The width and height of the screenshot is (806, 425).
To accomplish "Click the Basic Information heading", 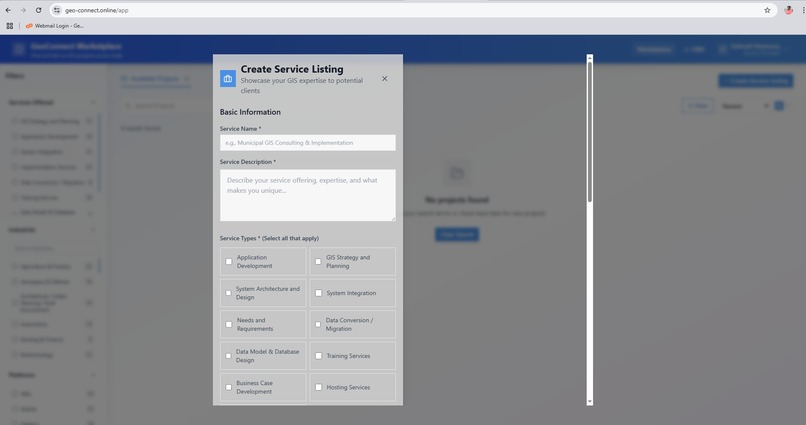I will pyautogui.click(x=250, y=112).
